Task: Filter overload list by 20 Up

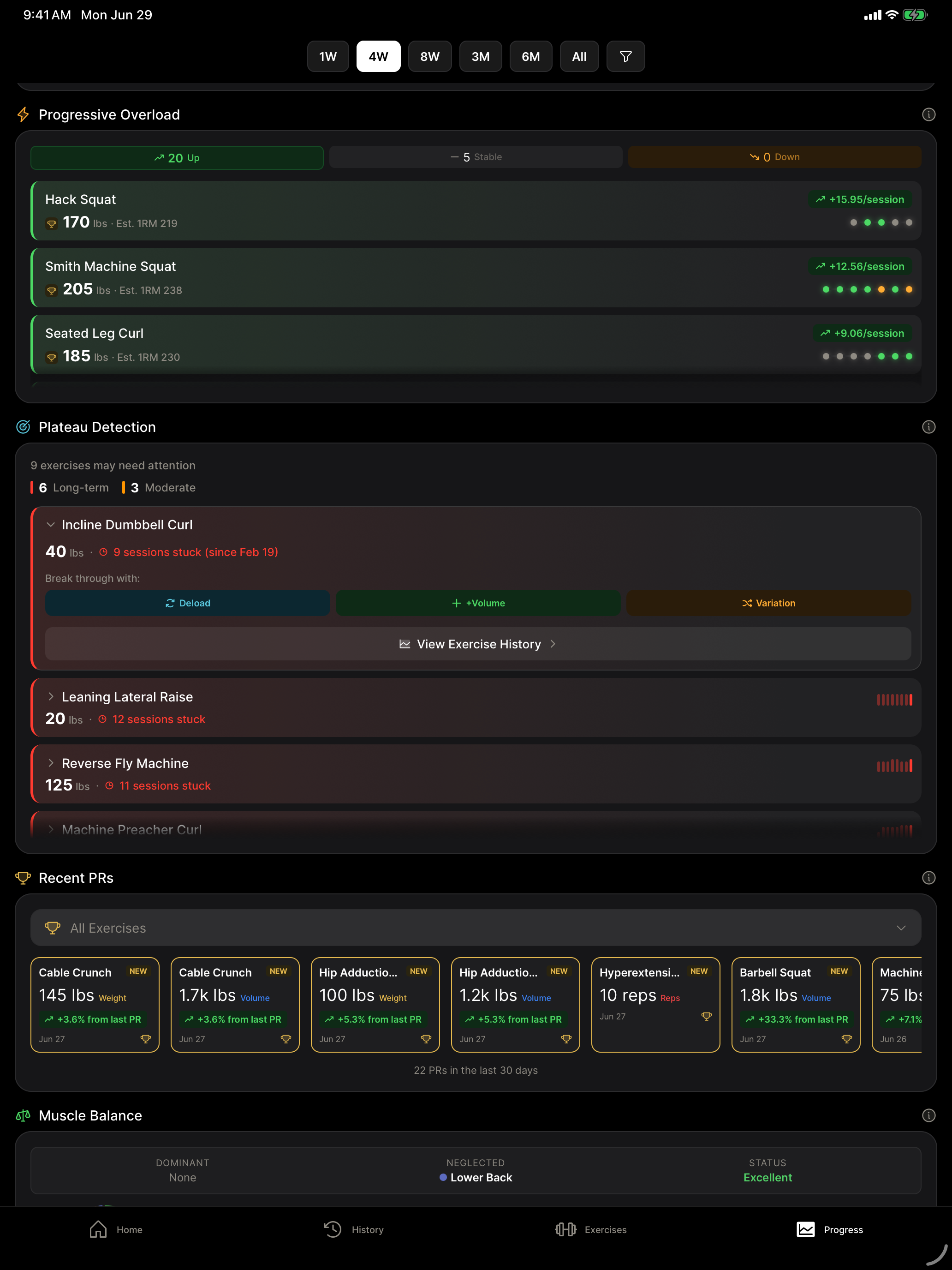Action: 177,157
